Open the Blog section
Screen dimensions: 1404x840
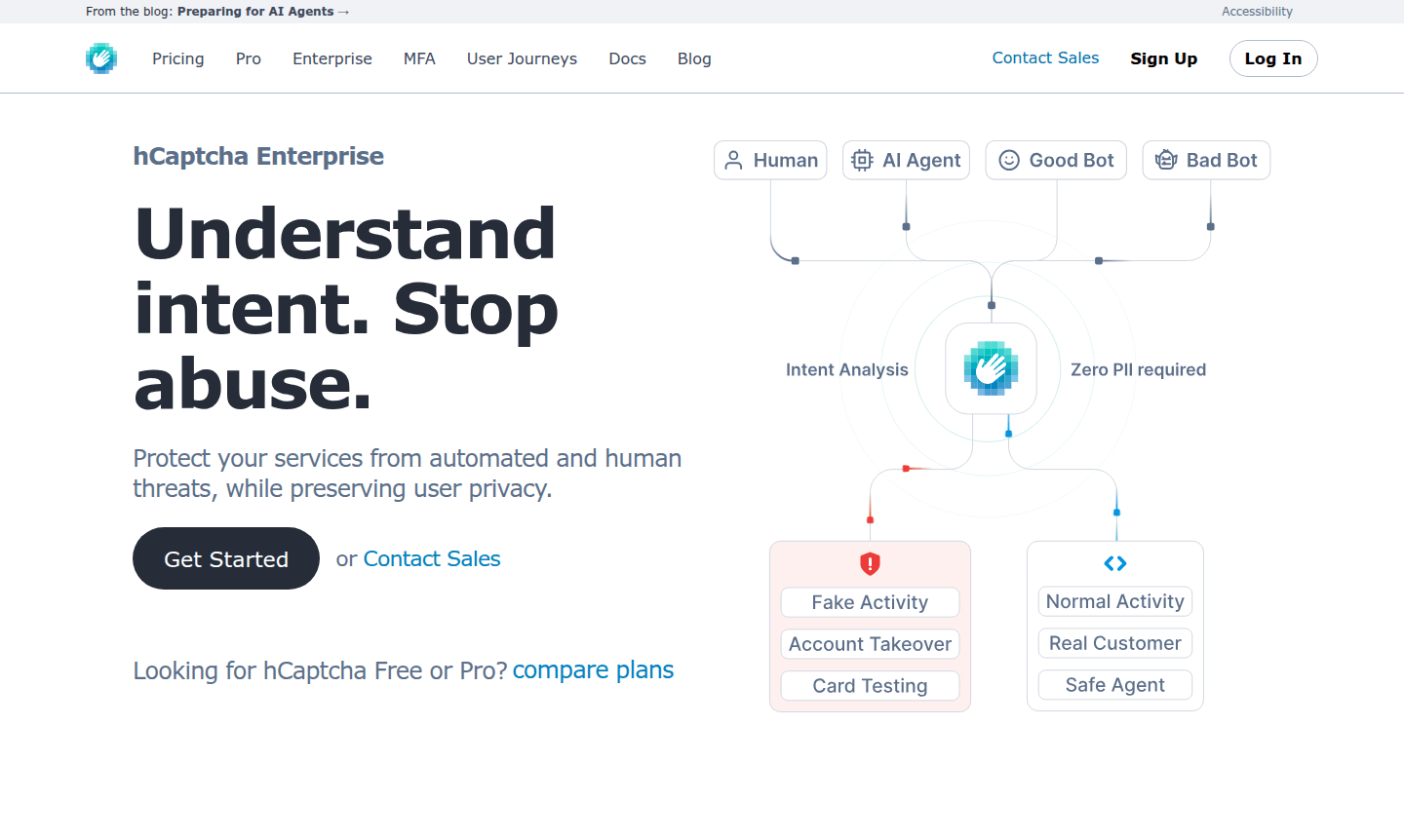tap(694, 58)
